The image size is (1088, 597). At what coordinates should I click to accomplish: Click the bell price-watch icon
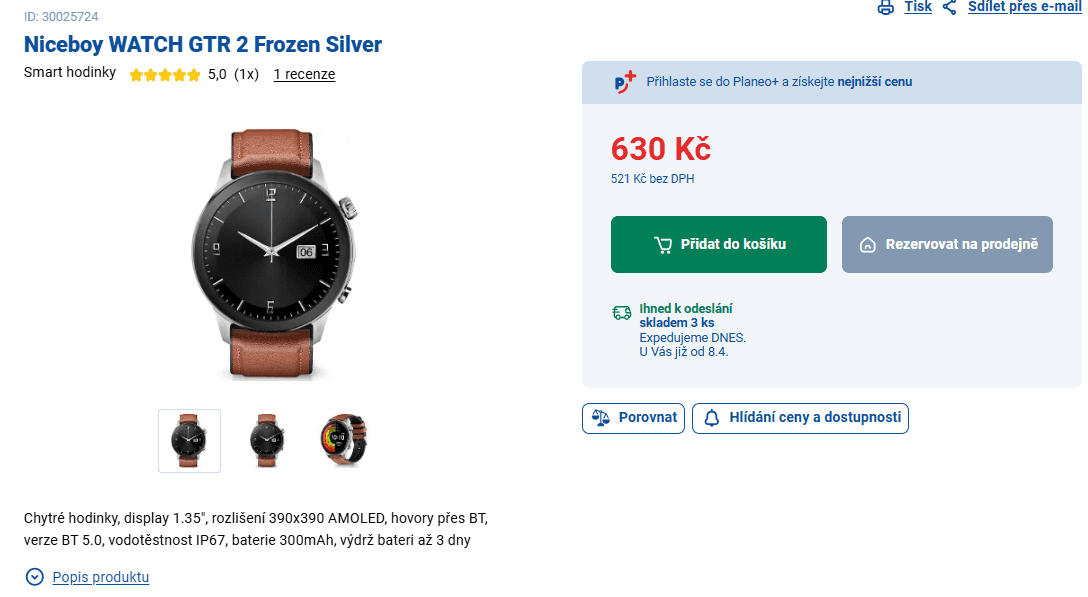[712, 418]
